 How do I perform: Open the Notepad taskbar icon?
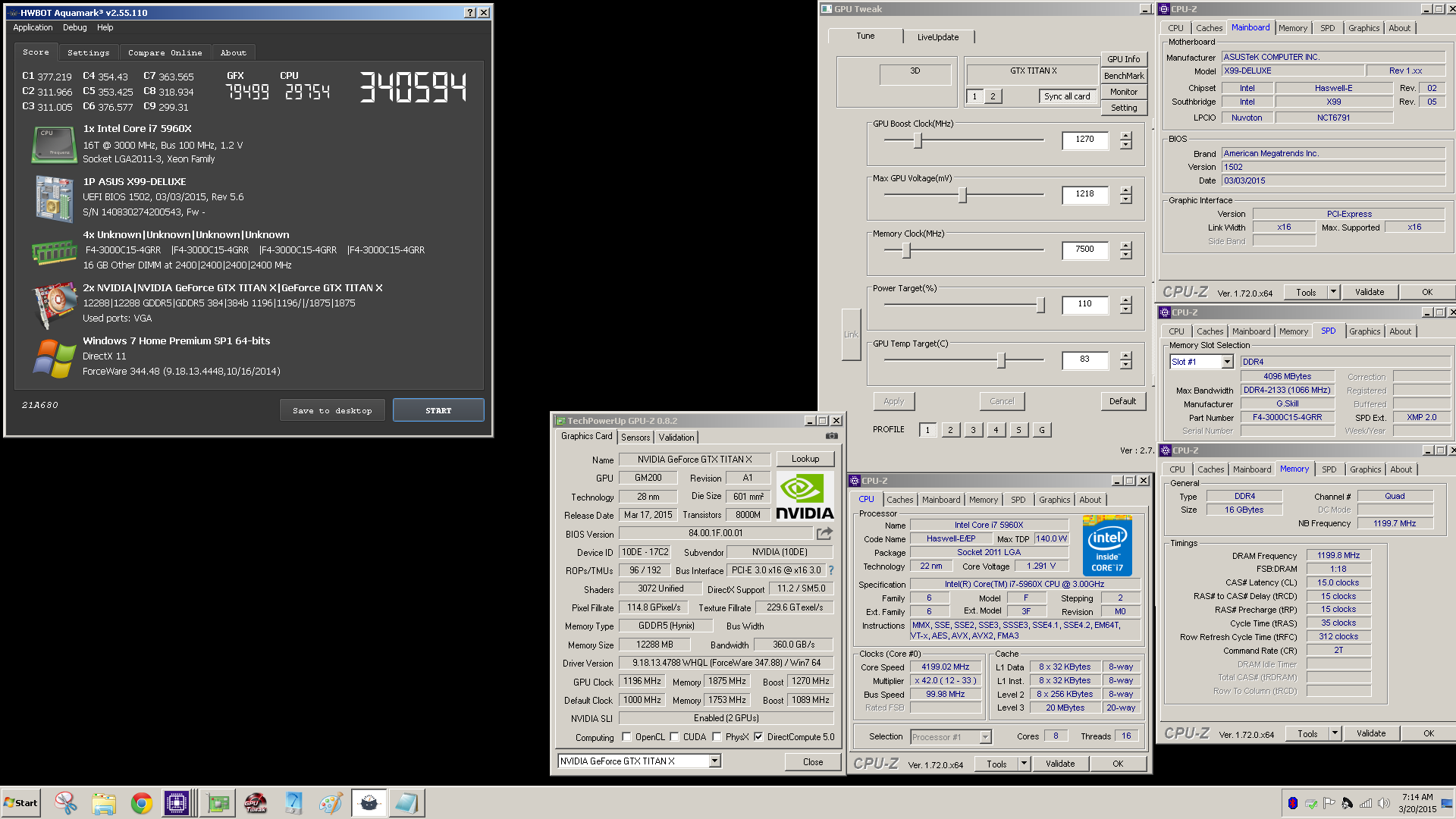point(406,803)
